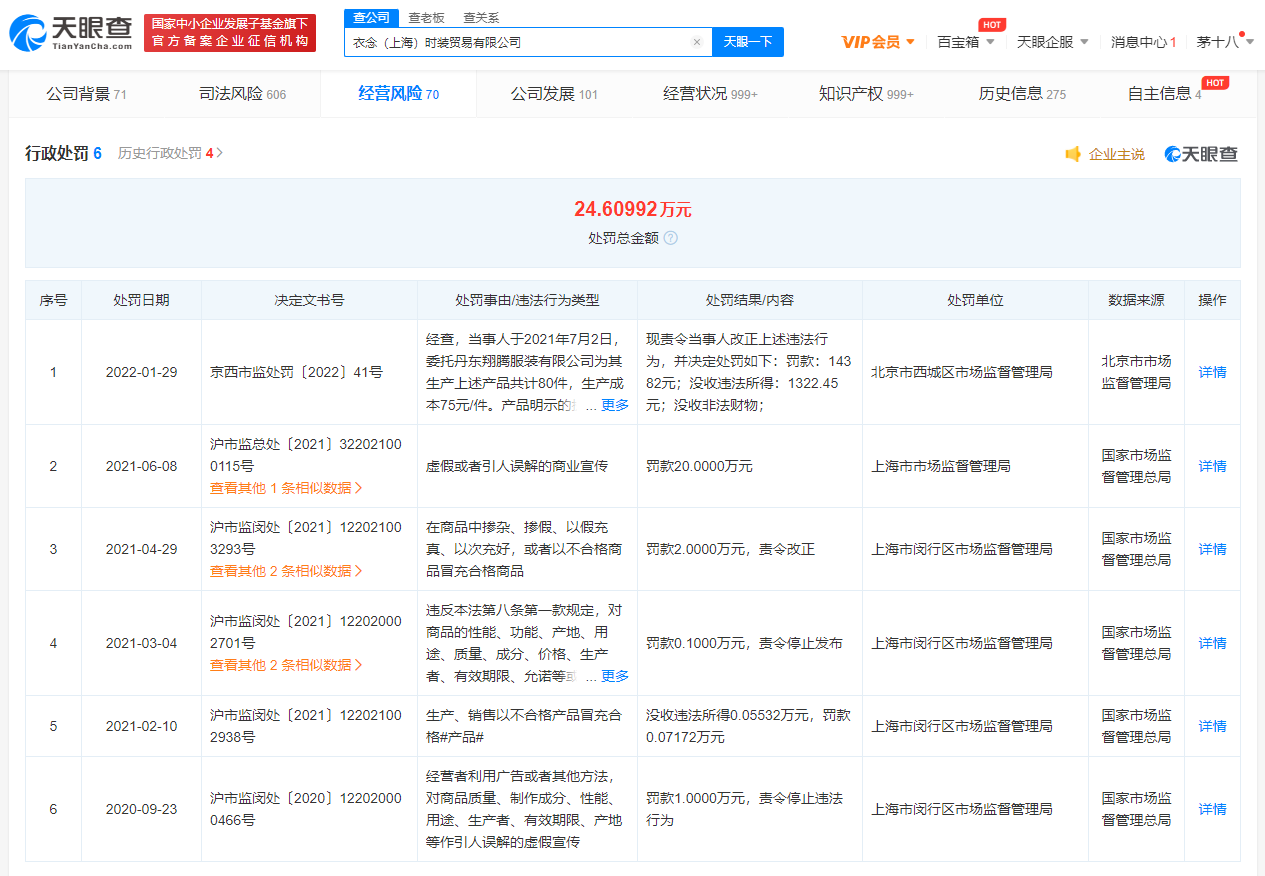Screen dimensions: 1265x876
Task: Open the VIP会员 dropdown
Action: [x=878, y=42]
